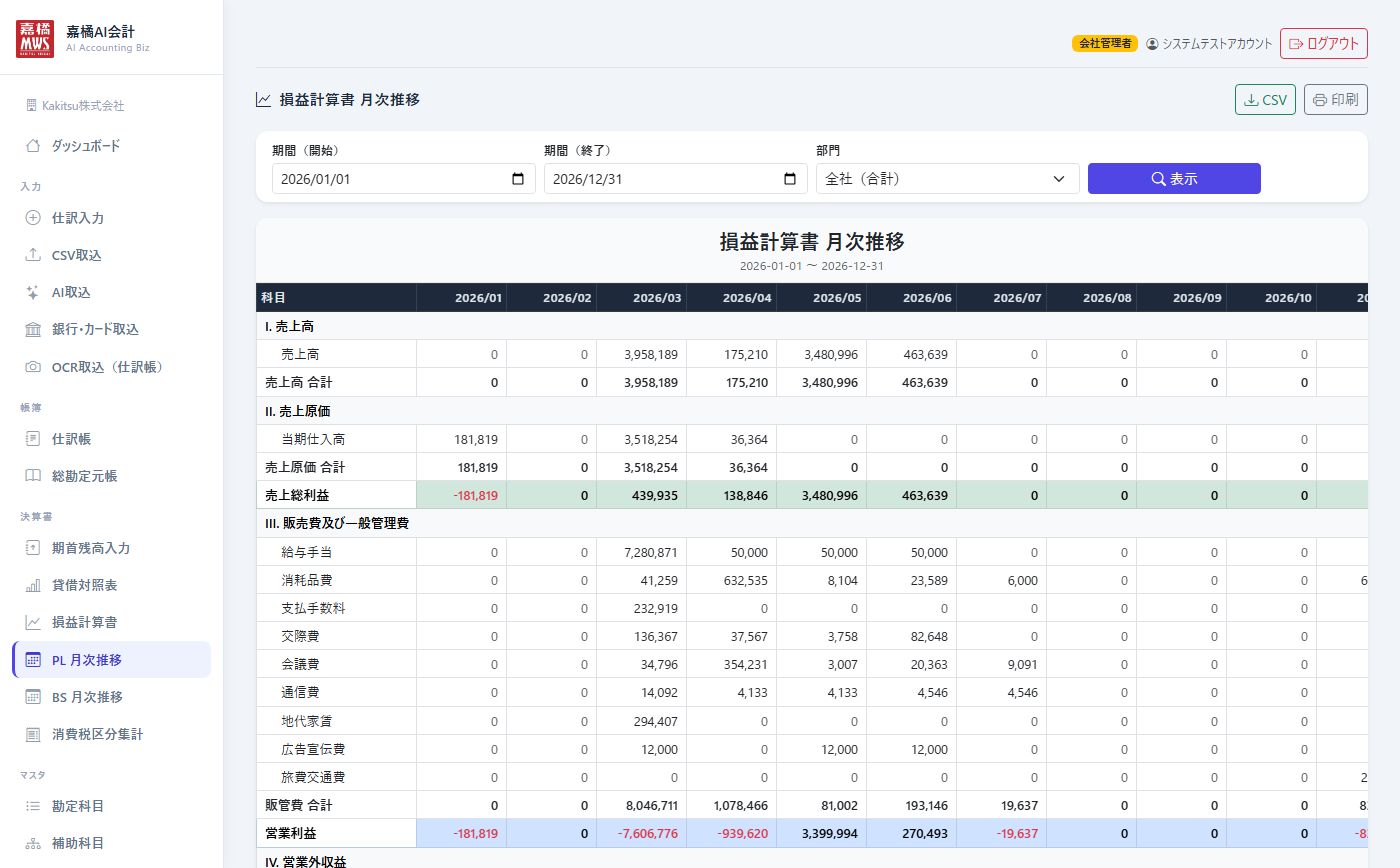This screenshot has height=868, width=1400.
Task: Navigate to 貸借対照表
Action: click(x=112, y=585)
